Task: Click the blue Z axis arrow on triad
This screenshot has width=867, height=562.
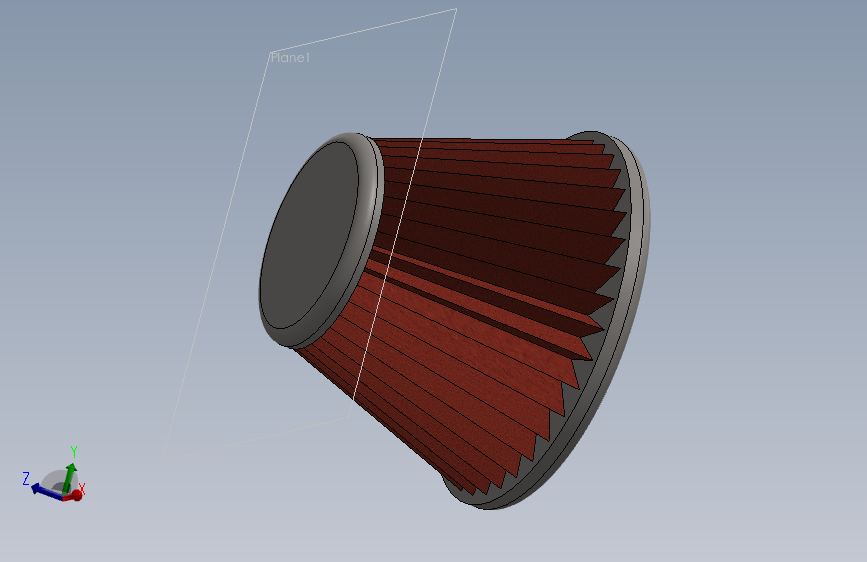Action: click(46, 492)
